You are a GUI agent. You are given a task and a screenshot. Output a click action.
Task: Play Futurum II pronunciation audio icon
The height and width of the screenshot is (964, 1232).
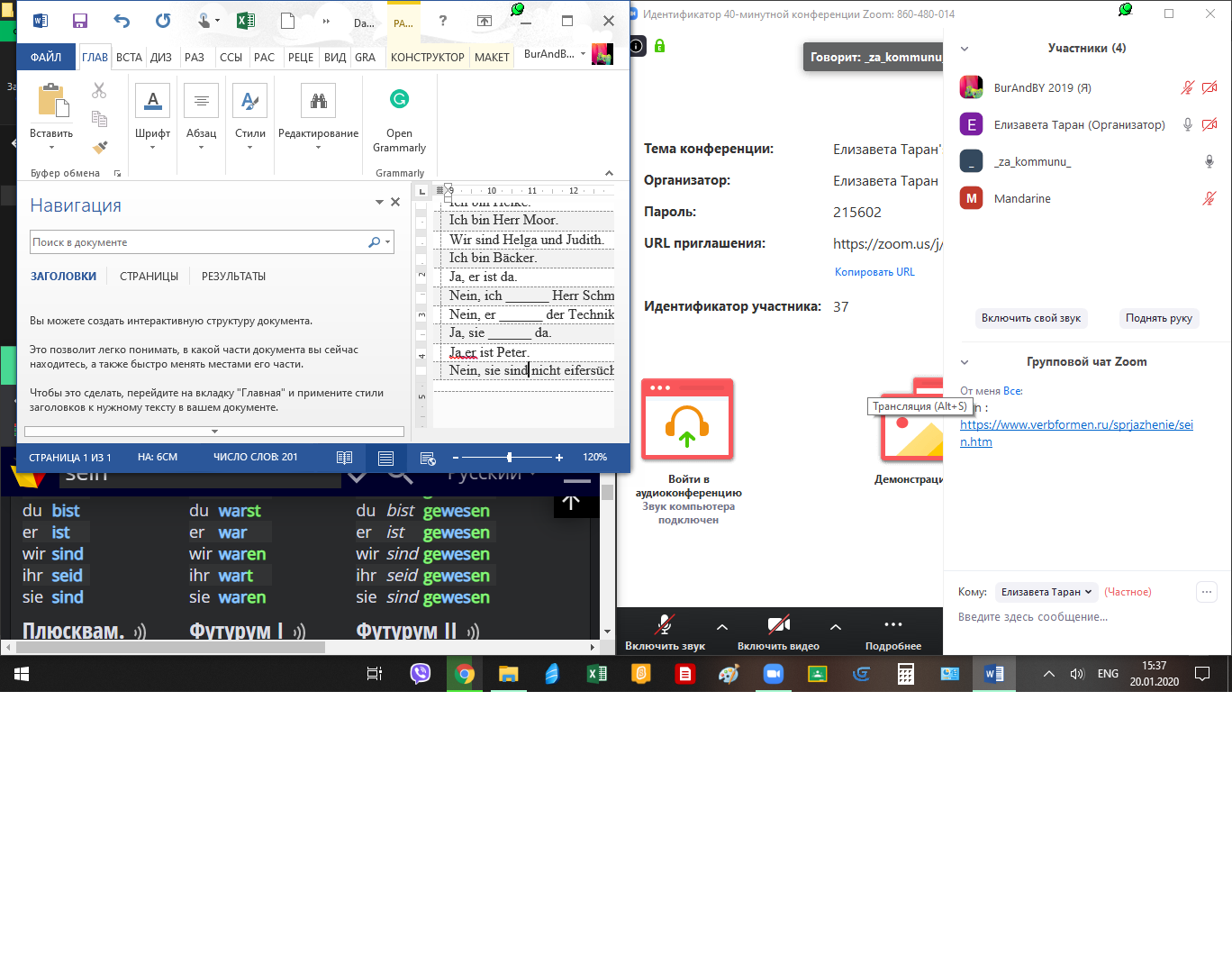tap(473, 632)
